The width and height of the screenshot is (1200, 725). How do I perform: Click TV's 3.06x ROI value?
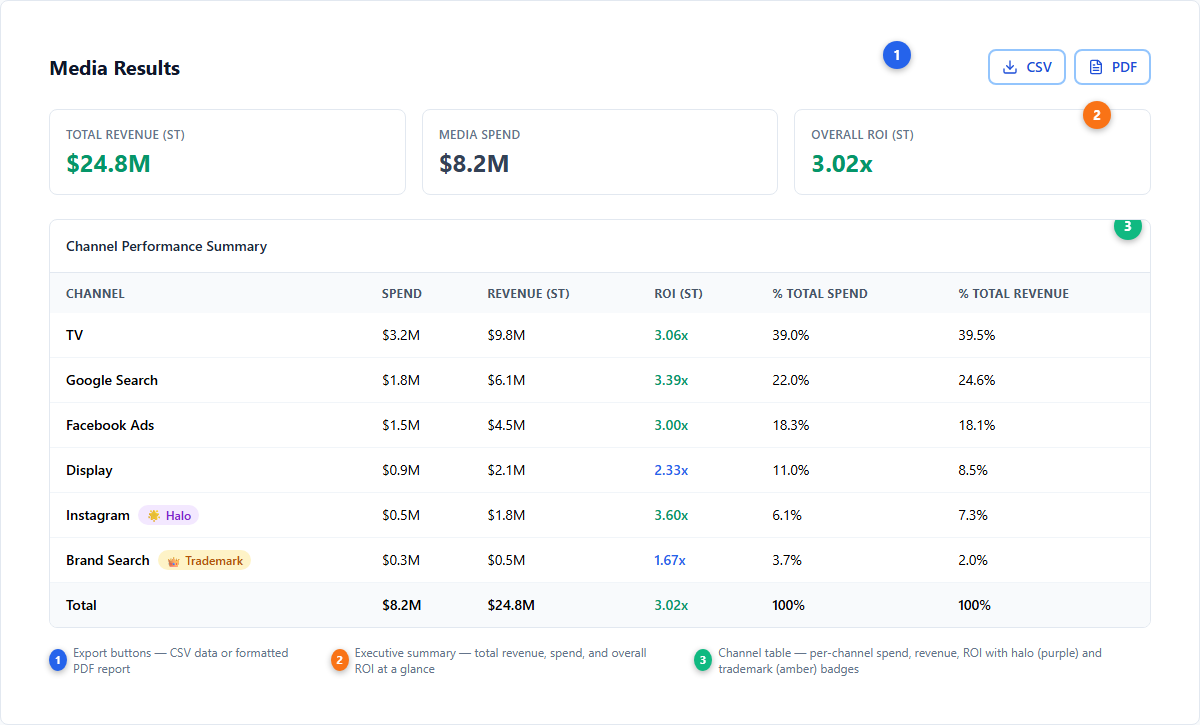tap(671, 335)
